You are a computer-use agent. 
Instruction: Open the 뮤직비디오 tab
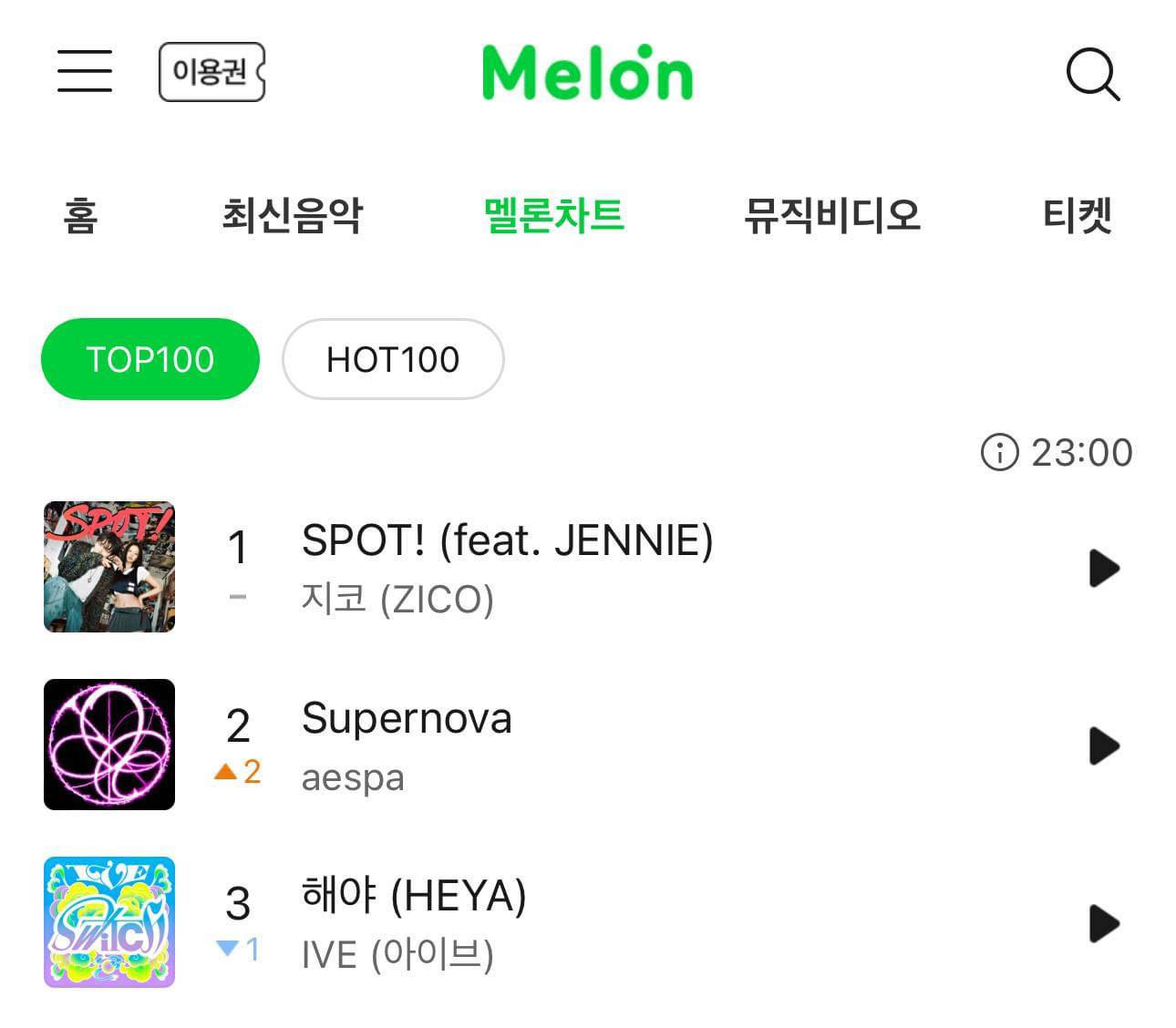click(831, 216)
